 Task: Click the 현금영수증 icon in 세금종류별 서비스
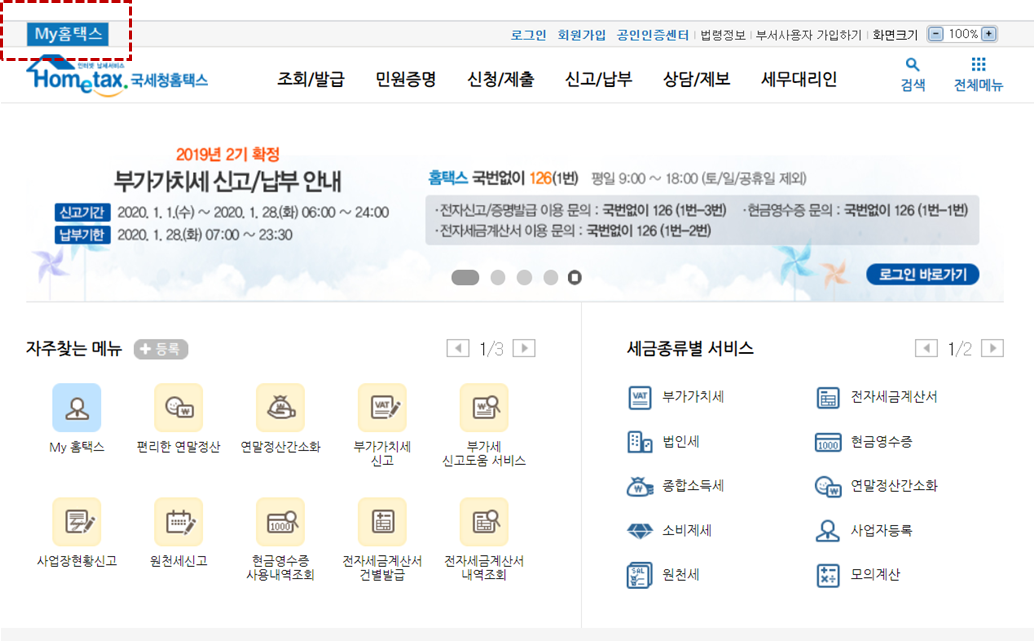tap(828, 442)
